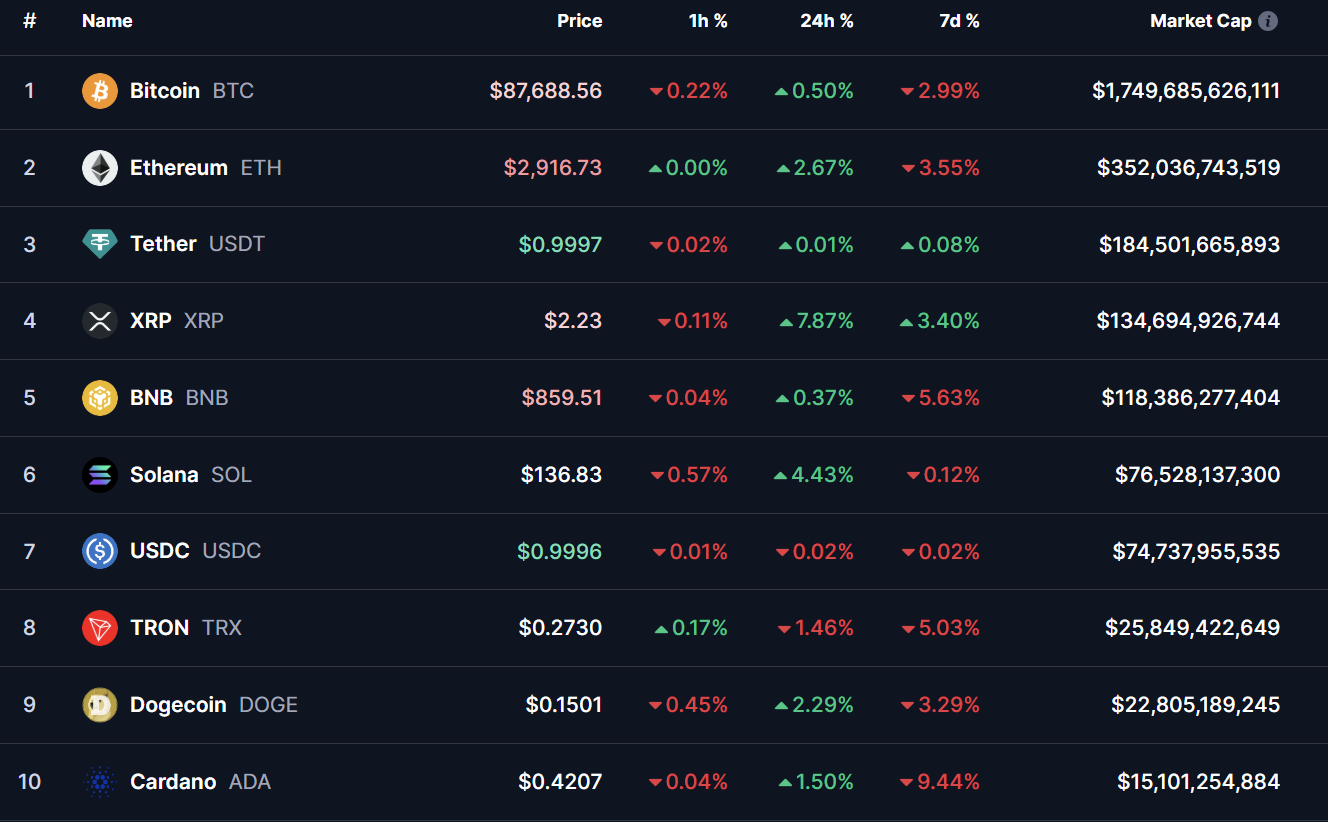
Task: Sort by the 7d % column header
Action: (x=958, y=21)
